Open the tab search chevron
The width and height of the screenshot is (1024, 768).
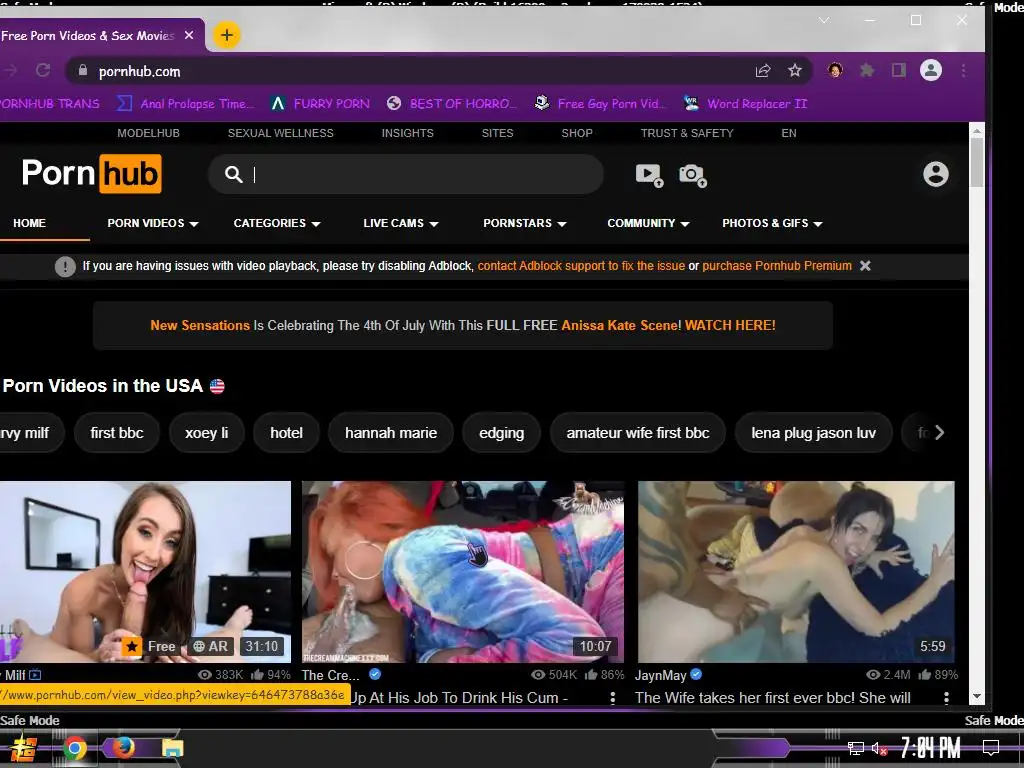824,20
